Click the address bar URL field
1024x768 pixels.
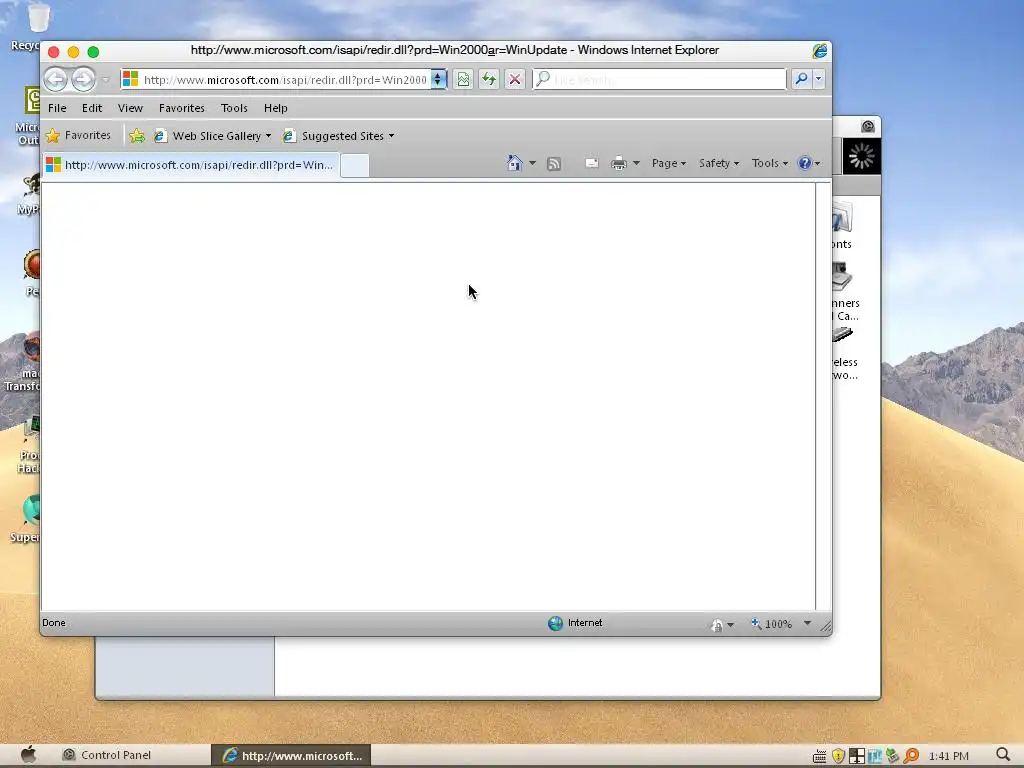tap(274, 80)
